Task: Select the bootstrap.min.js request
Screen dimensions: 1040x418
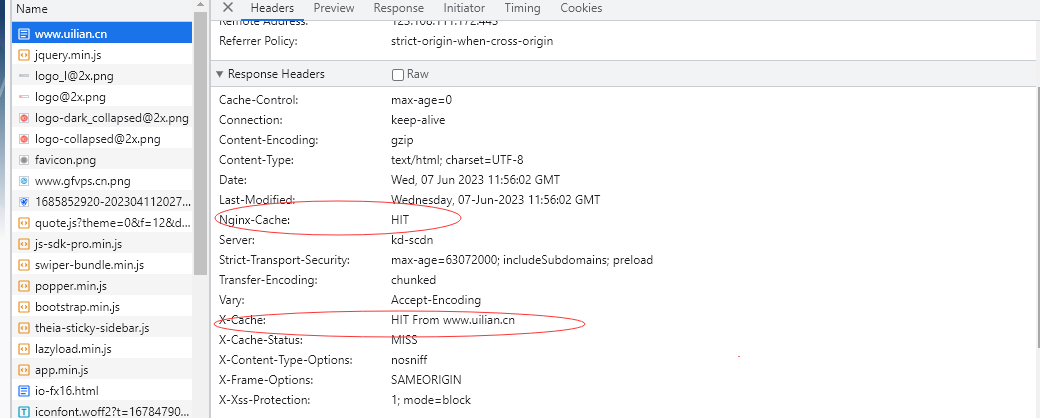Action: point(77,307)
